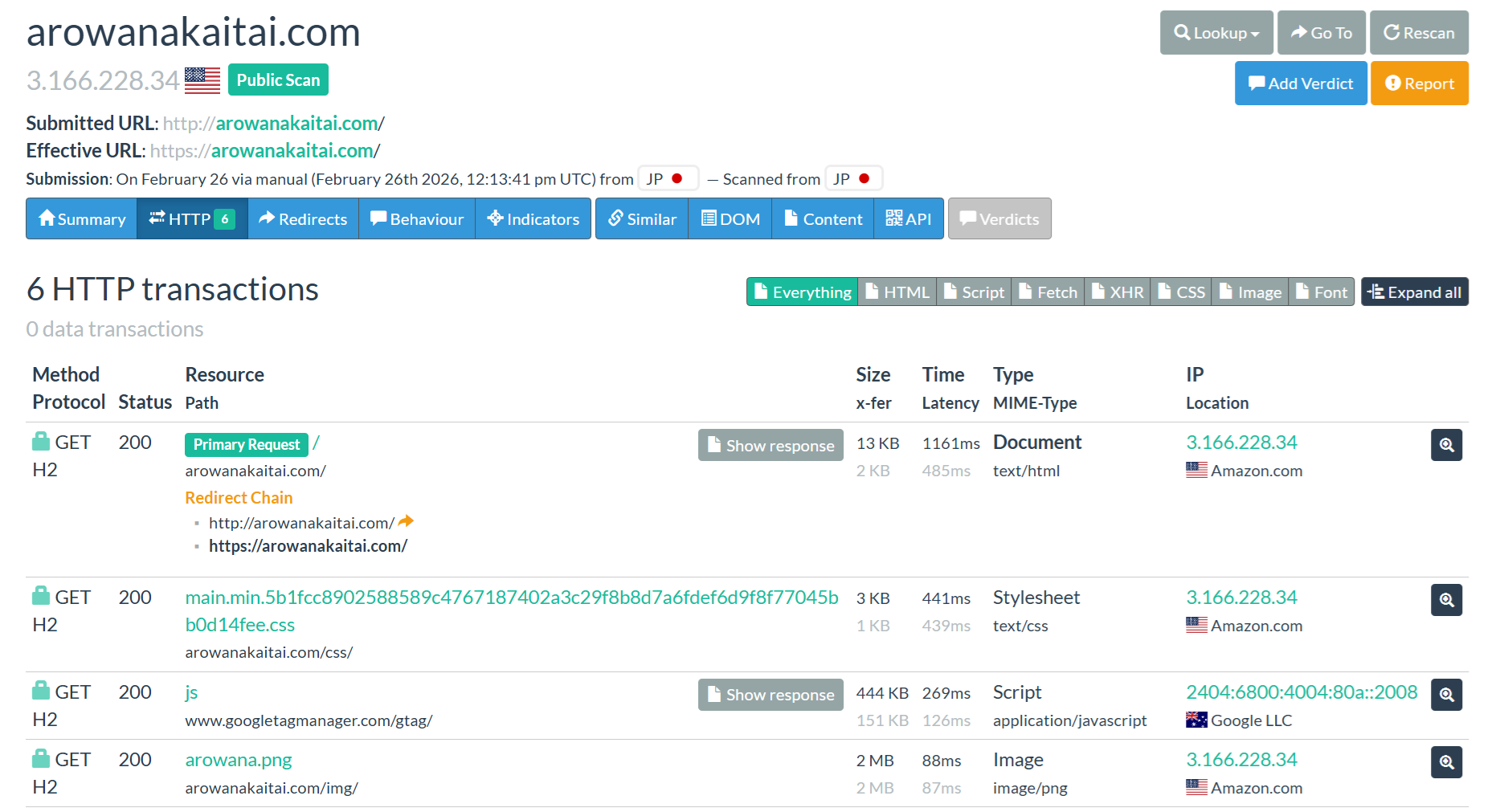
Task: Filter transactions to Image only
Action: [1249, 292]
